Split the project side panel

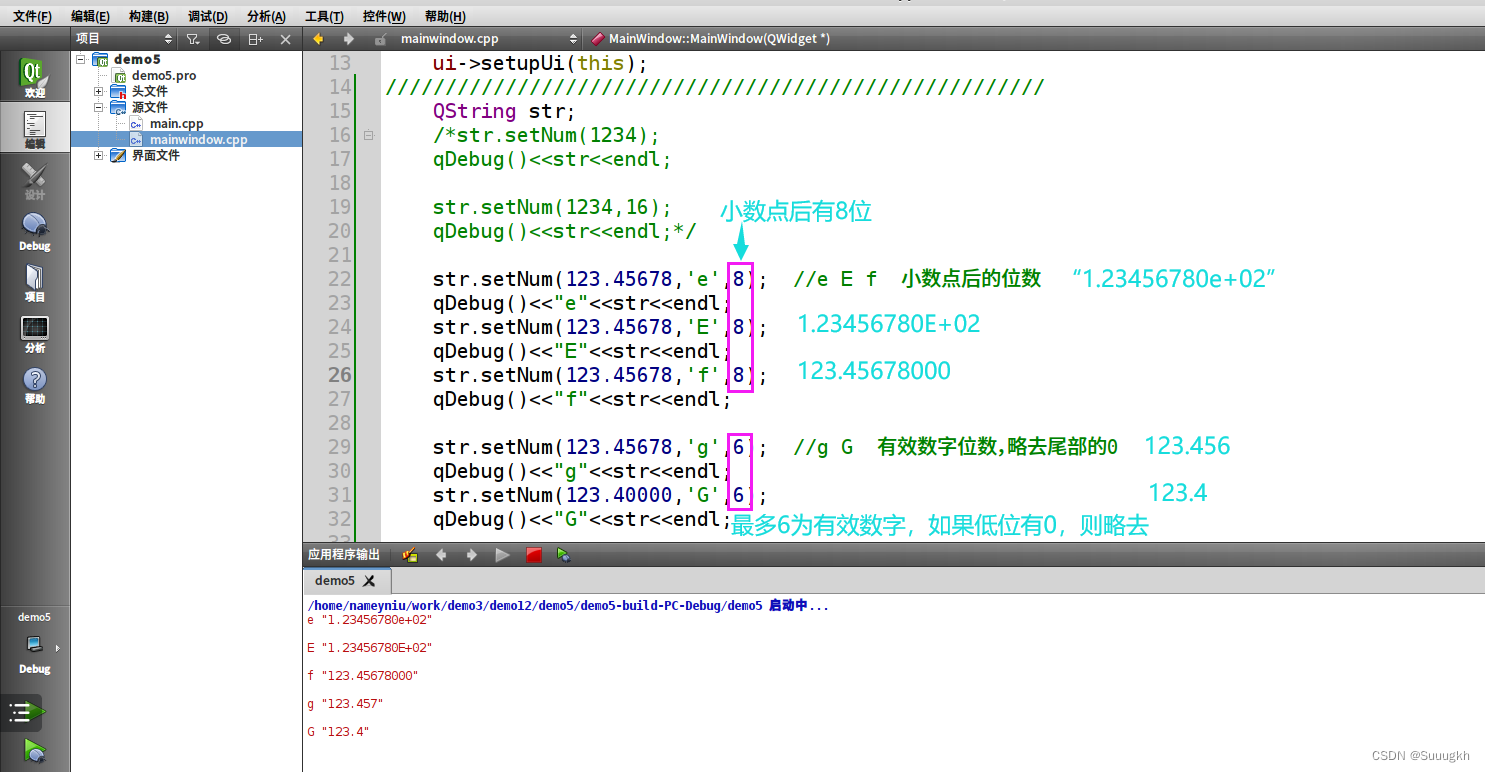(256, 39)
